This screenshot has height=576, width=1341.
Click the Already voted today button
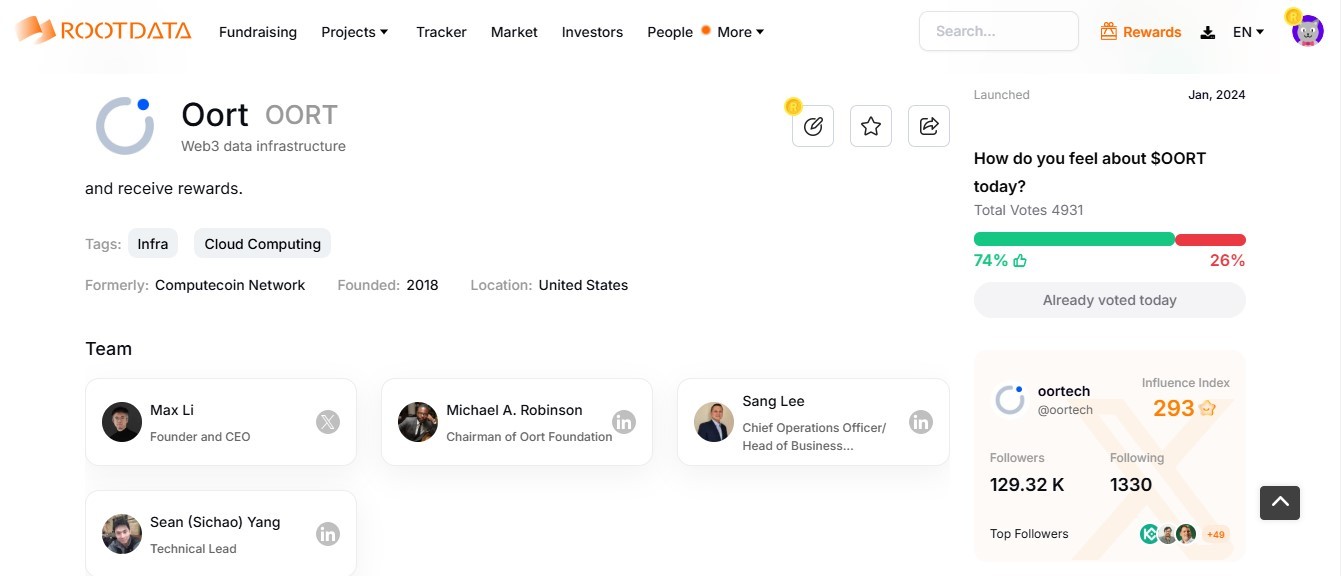tap(1110, 300)
